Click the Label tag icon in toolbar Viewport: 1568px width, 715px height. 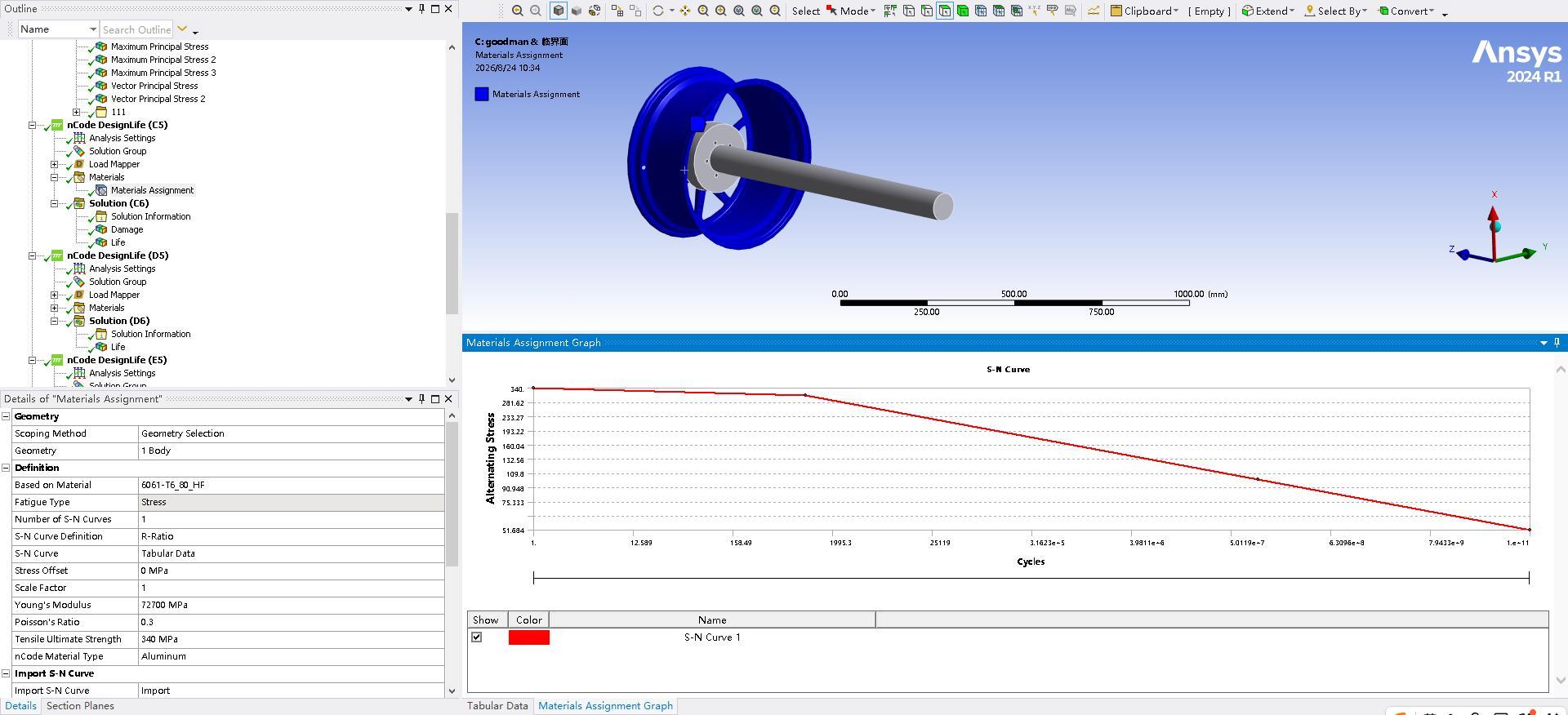[1053, 11]
